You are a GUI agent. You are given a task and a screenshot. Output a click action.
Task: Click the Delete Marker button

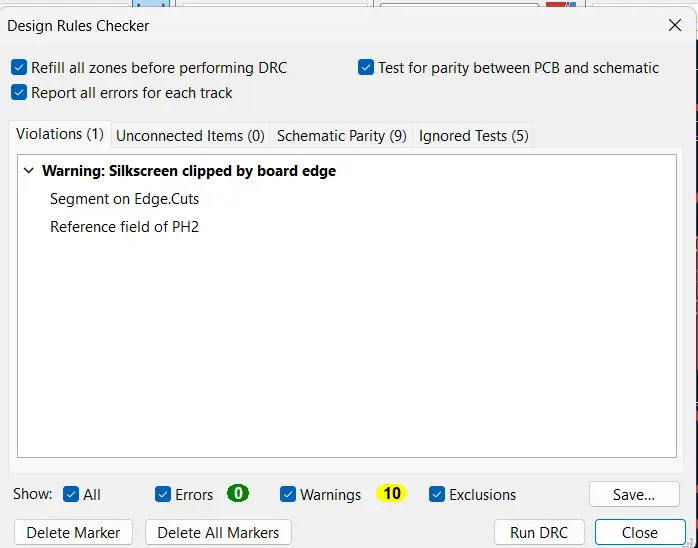point(73,532)
